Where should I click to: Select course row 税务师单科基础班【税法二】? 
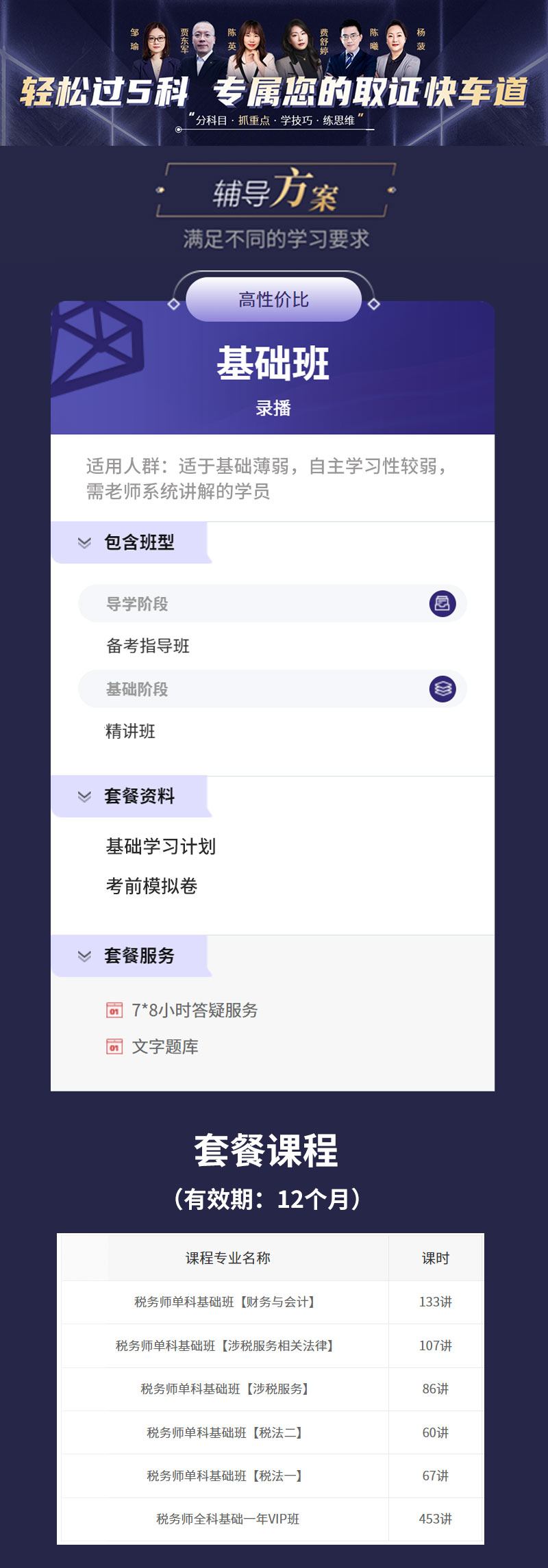[x=273, y=1432]
